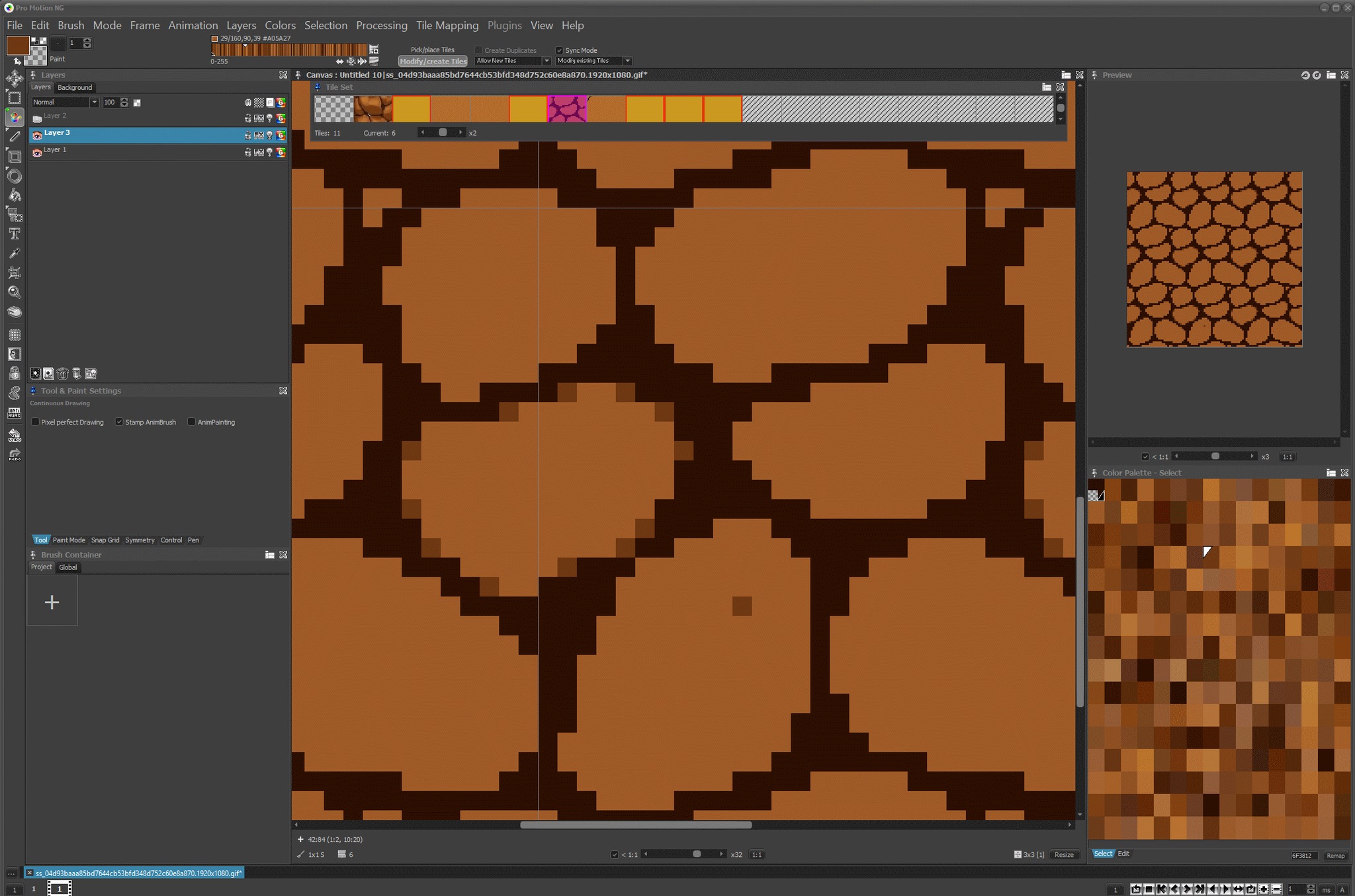Image resolution: width=1355 pixels, height=896 pixels.
Task: Uncheck the Sync Mode checkbox
Action: [x=559, y=50]
